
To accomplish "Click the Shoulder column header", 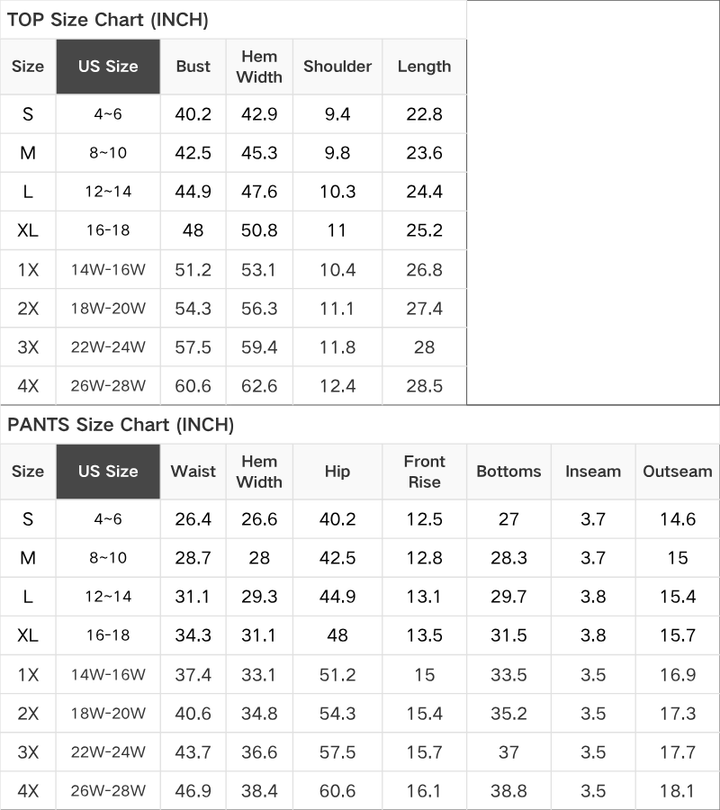I will pyautogui.click(x=337, y=67).
